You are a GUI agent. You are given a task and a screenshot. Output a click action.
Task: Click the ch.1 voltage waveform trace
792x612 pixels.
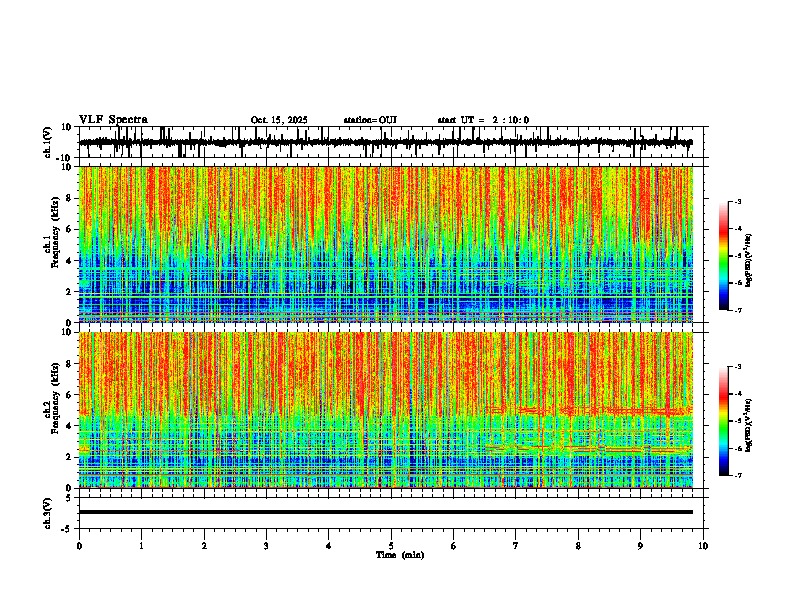[385, 142]
